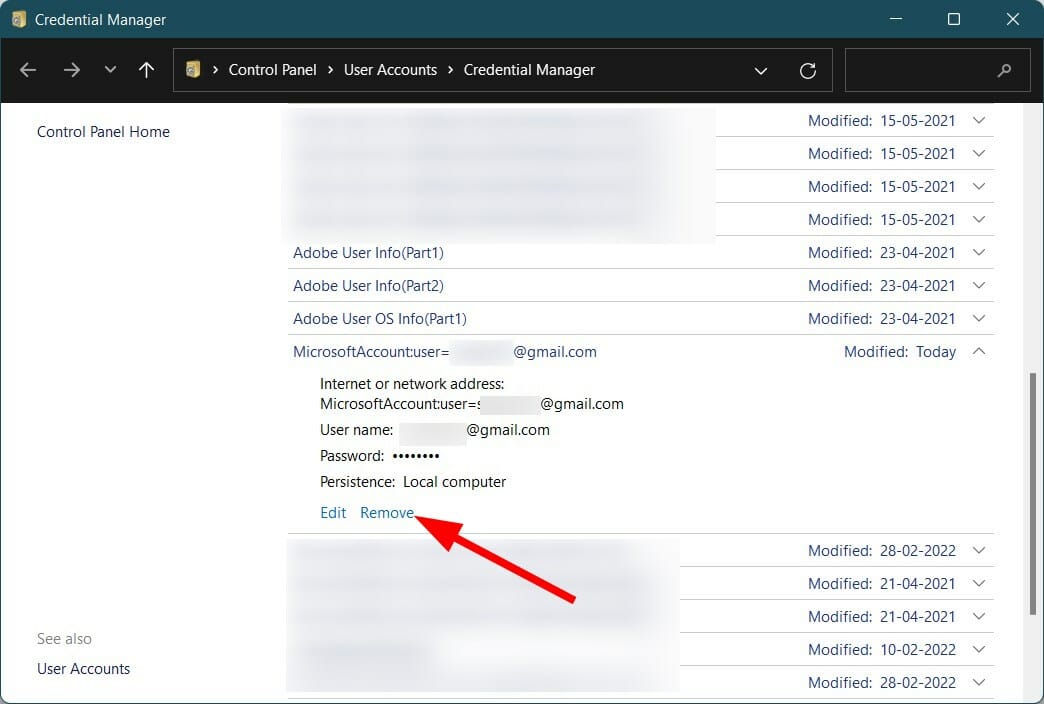Expand the credential modified 28-02-2022
The image size is (1044, 704).
coord(978,550)
